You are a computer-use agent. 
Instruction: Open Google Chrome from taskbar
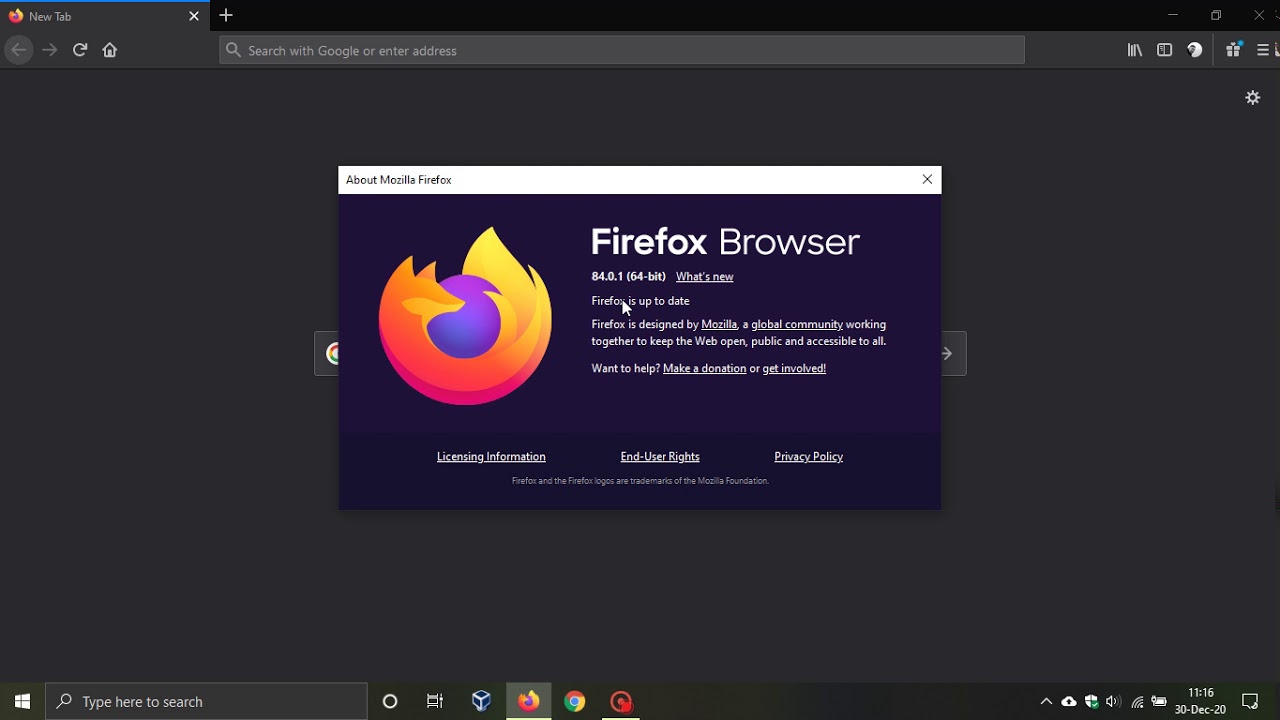575,701
